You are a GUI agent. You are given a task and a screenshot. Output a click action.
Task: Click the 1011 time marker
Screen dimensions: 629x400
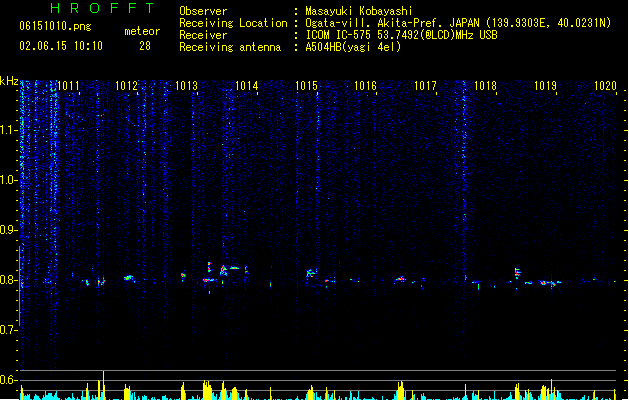(68, 86)
